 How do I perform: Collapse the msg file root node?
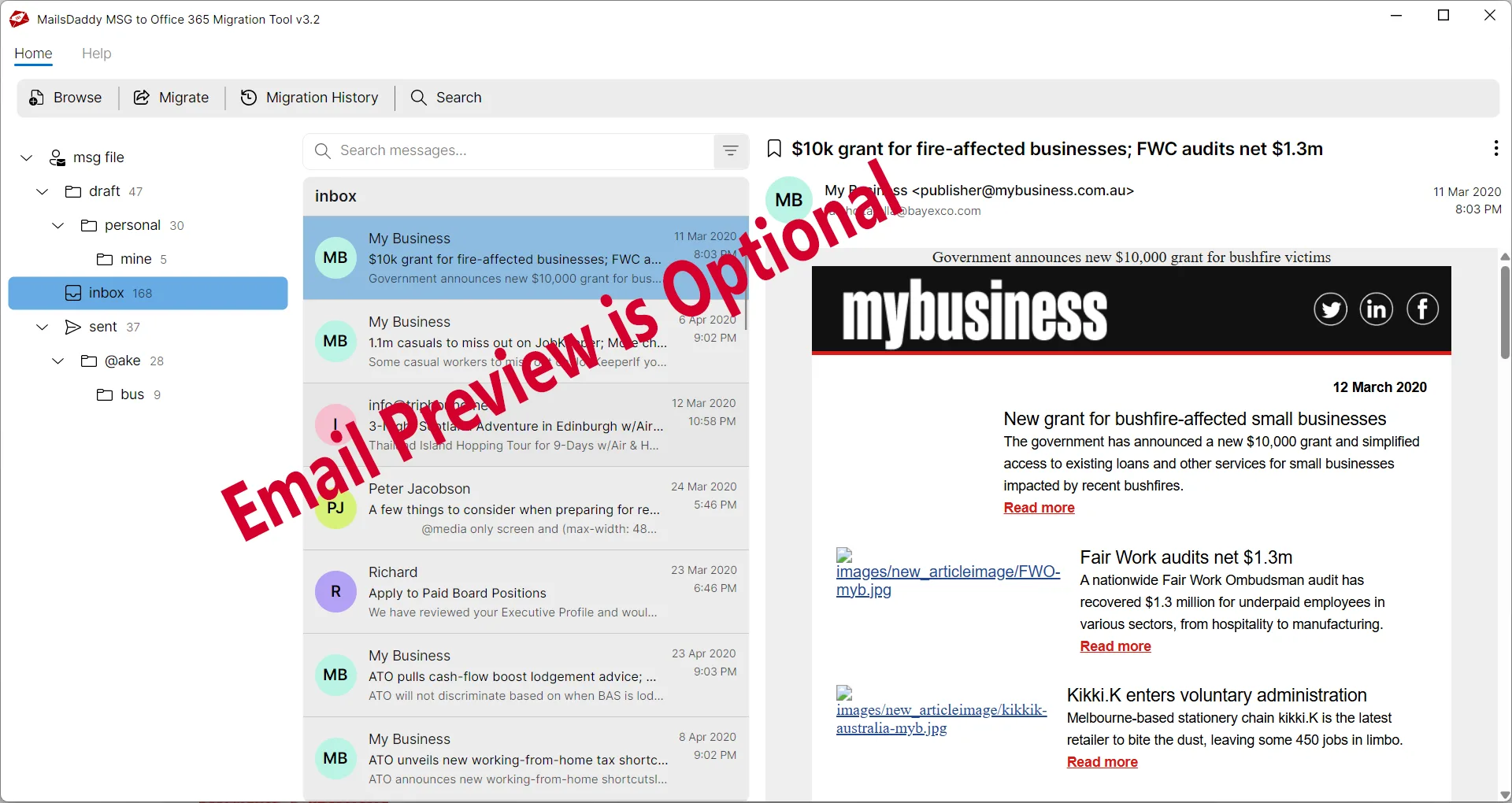pos(27,157)
